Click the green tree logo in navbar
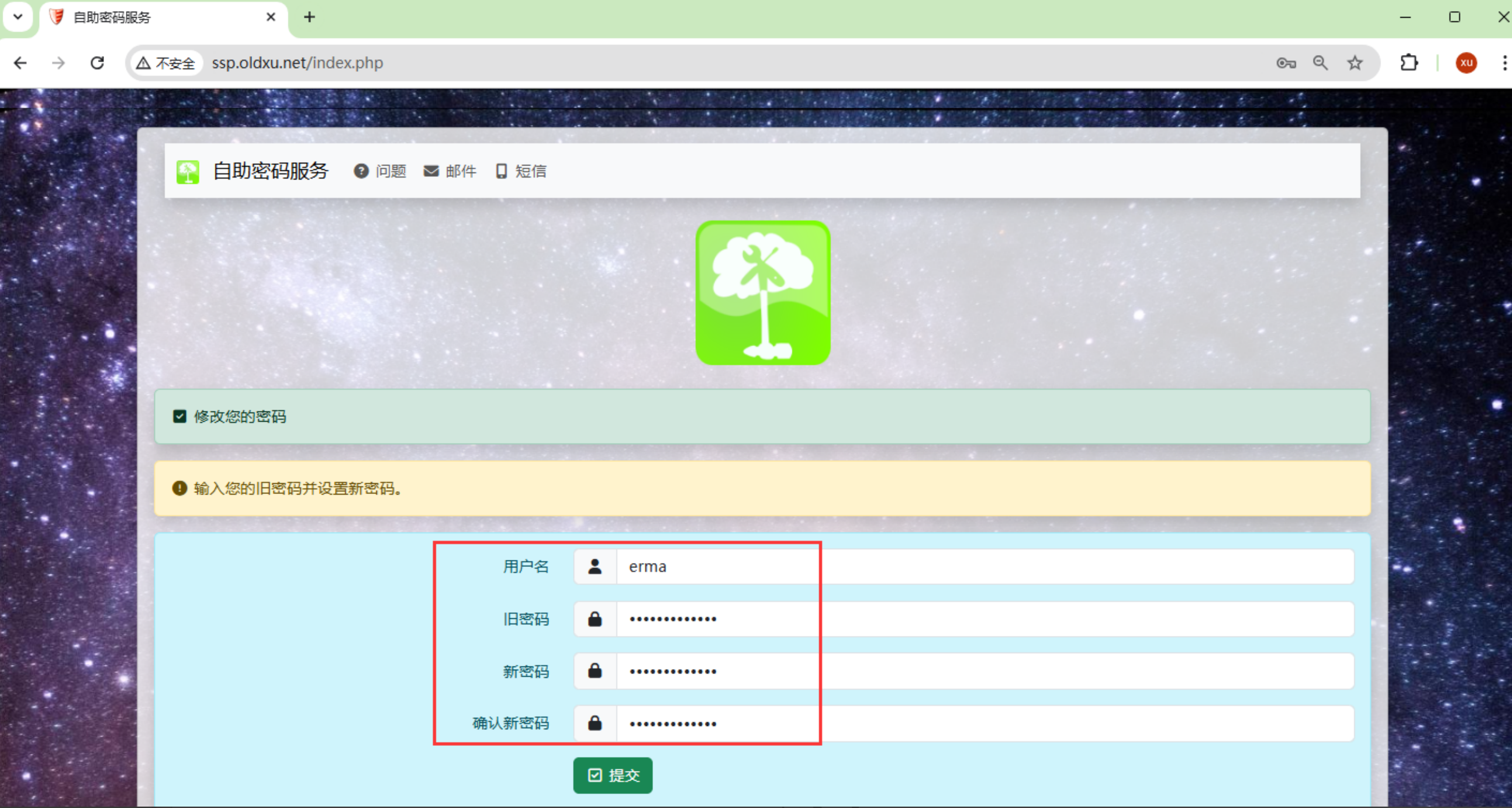Screen dimensions: 1512x808 (x=188, y=172)
